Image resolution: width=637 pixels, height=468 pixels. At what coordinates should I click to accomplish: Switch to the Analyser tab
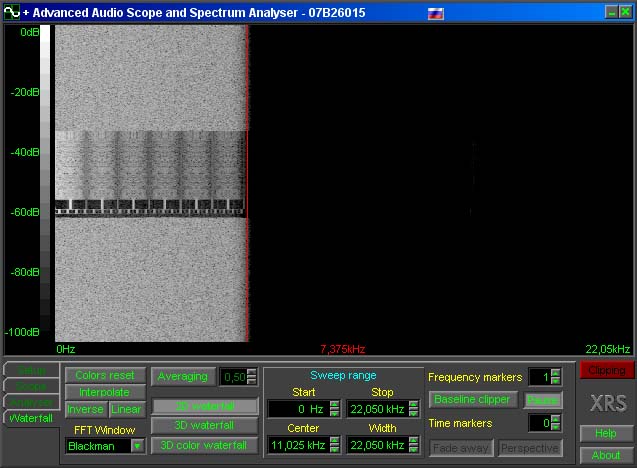[31, 402]
